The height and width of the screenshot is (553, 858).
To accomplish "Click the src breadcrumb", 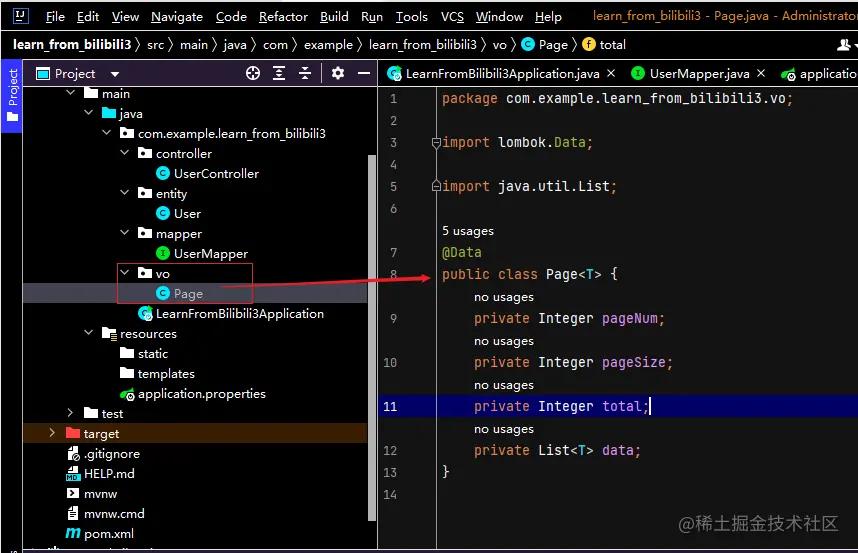I will point(155,45).
